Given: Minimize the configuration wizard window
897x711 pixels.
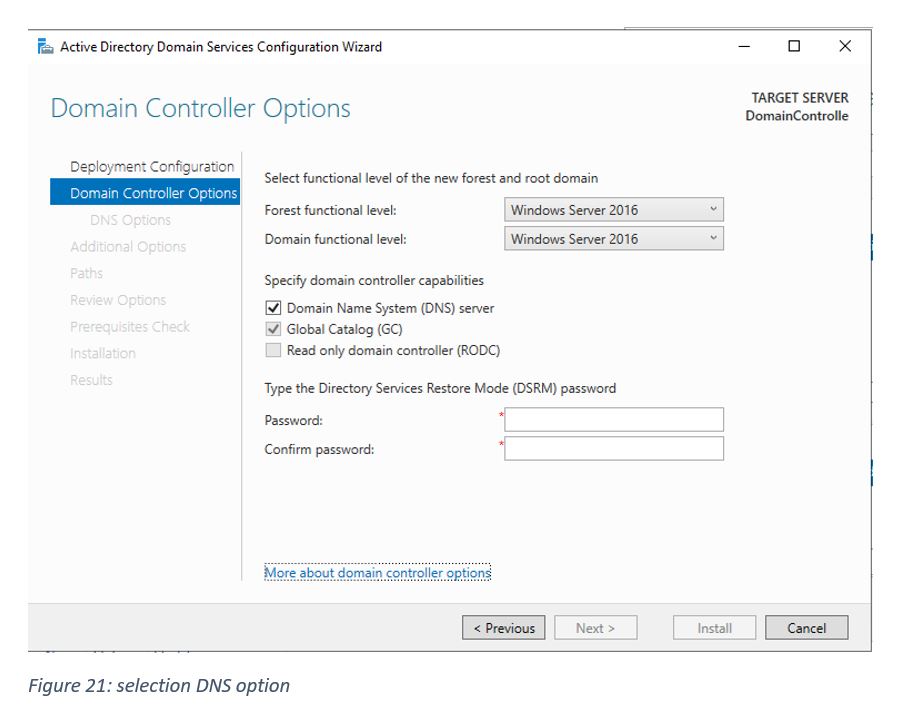Looking at the screenshot, I should point(744,46).
